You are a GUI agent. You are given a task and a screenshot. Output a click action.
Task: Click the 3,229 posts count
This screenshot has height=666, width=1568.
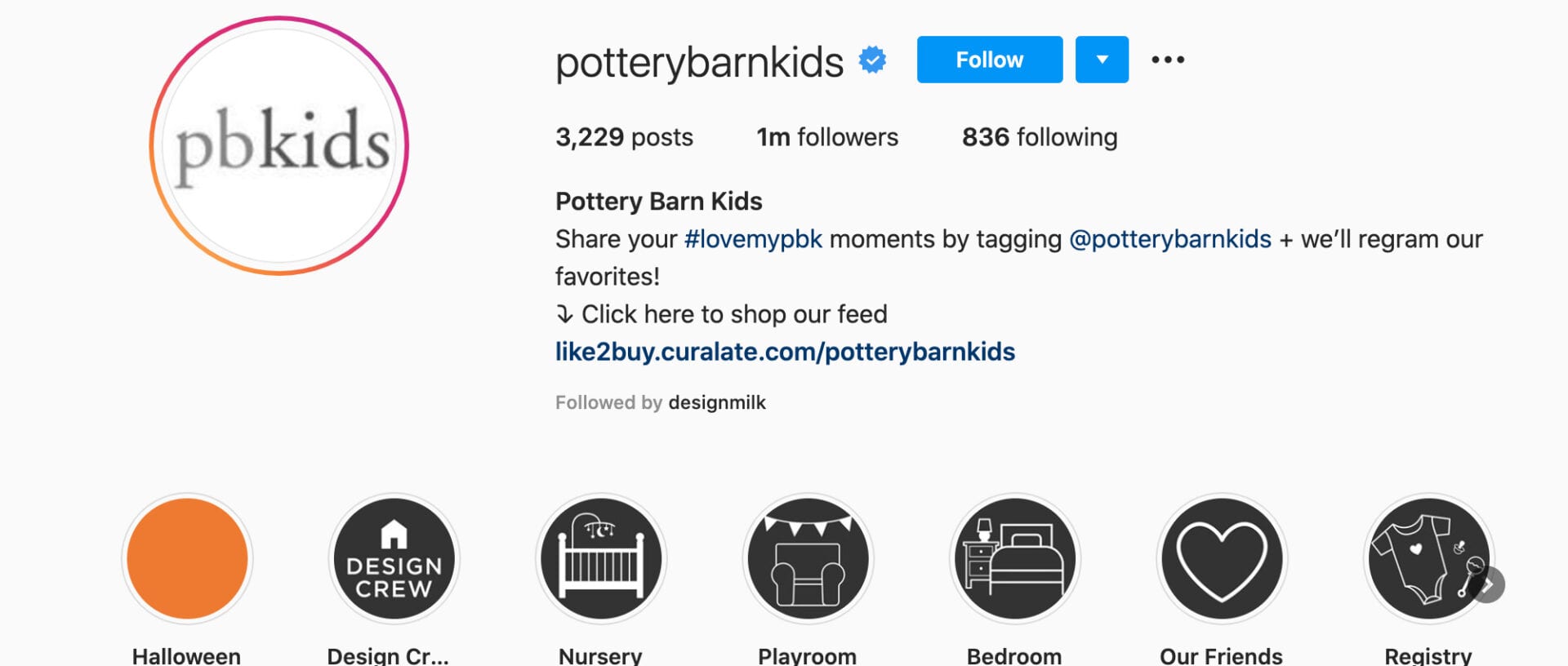point(624,137)
